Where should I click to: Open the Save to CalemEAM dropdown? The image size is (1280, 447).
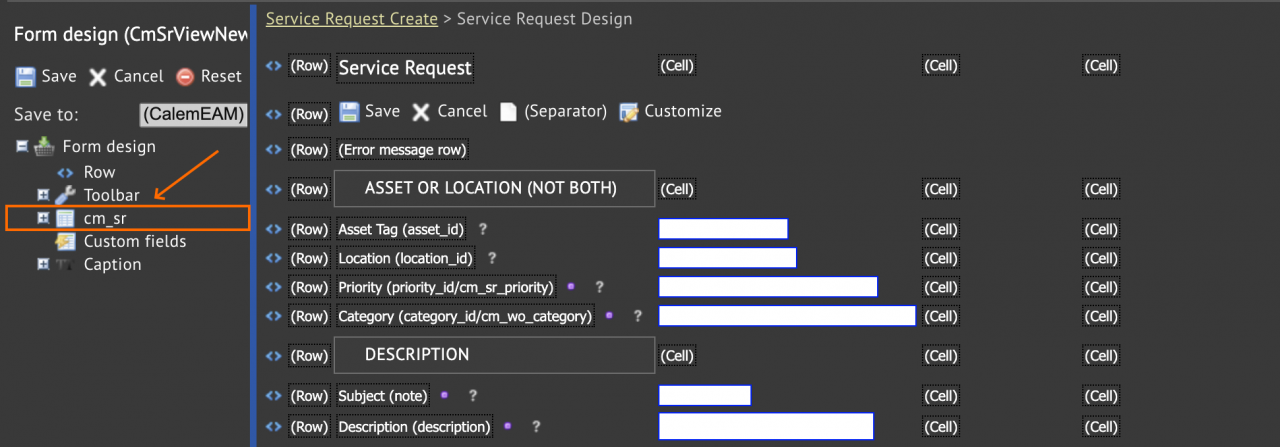tap(193, 115)
